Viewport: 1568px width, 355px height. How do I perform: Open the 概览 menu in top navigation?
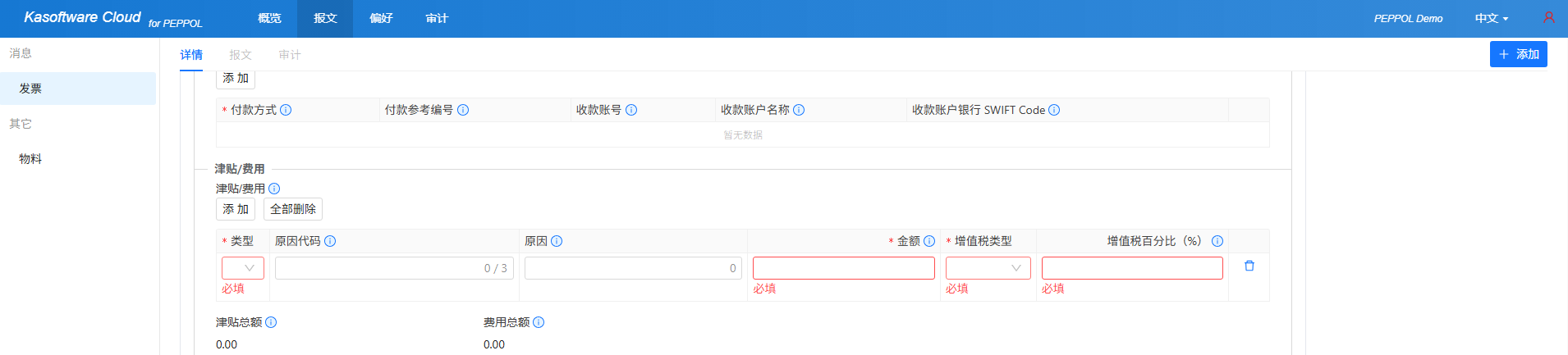269,18
